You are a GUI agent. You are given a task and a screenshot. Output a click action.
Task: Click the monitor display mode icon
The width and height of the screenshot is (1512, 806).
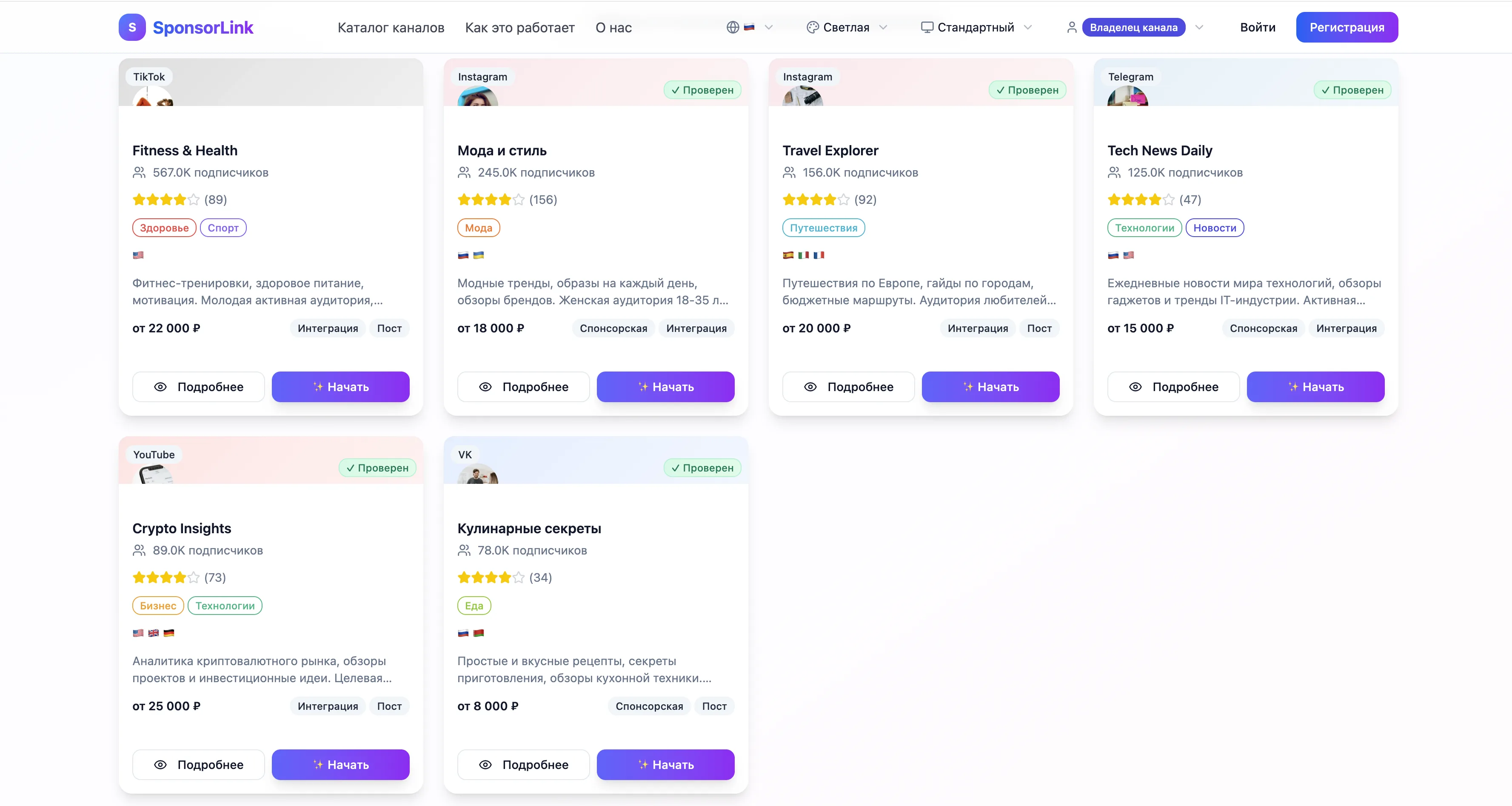tap(927, 27)
